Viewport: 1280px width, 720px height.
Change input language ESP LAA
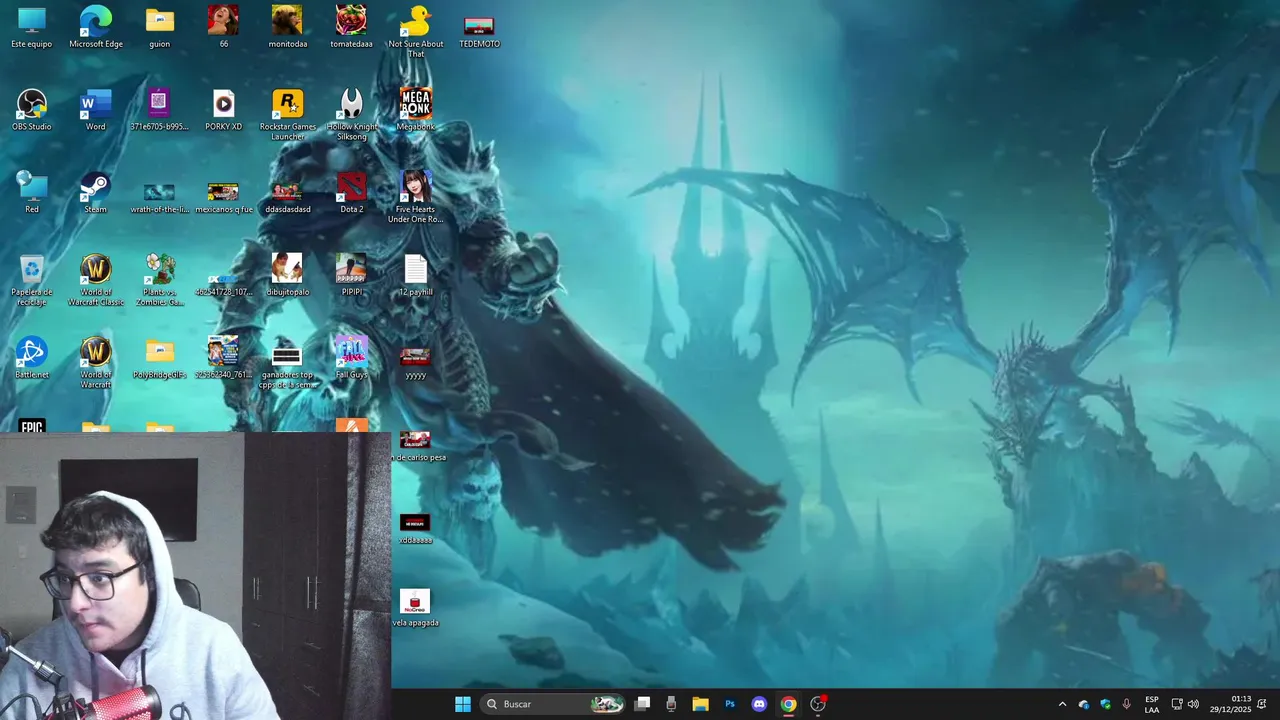pos(1152,704)
